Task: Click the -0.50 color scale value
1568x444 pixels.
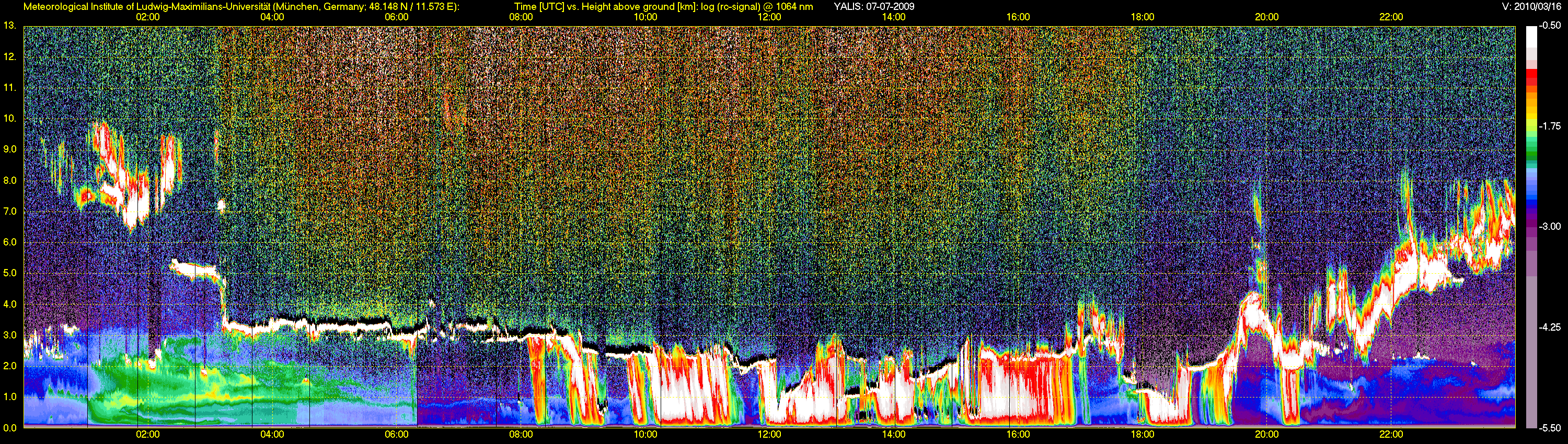Action: tap(1550, 26)
